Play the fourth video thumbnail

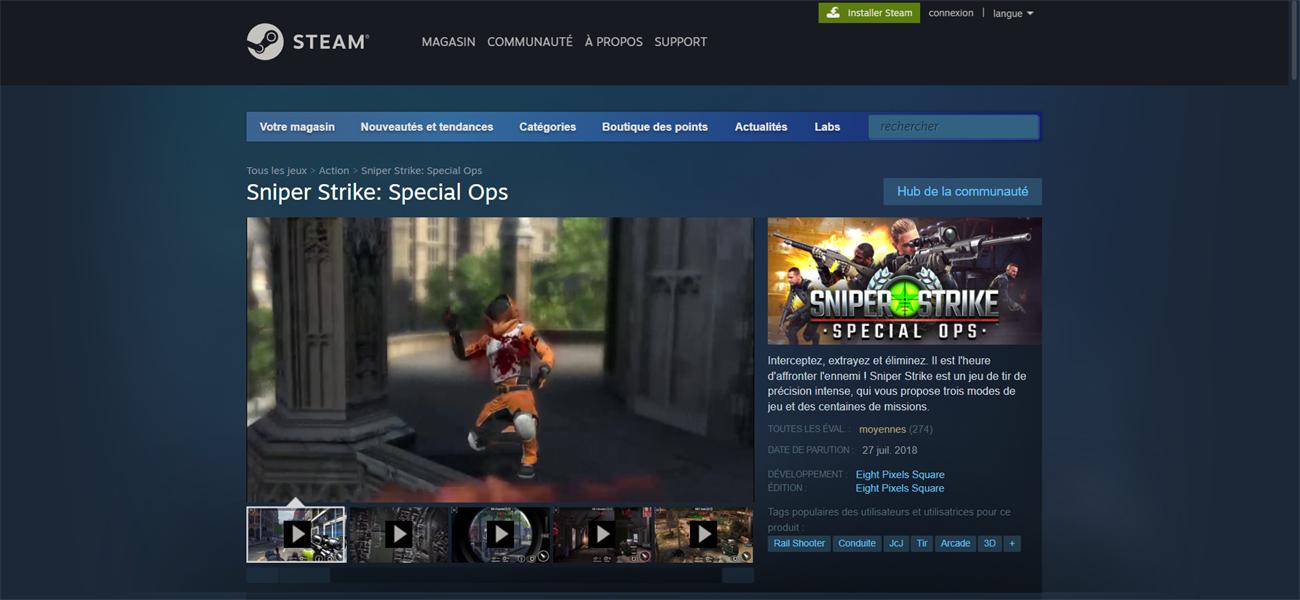click(x=602, y=534)
